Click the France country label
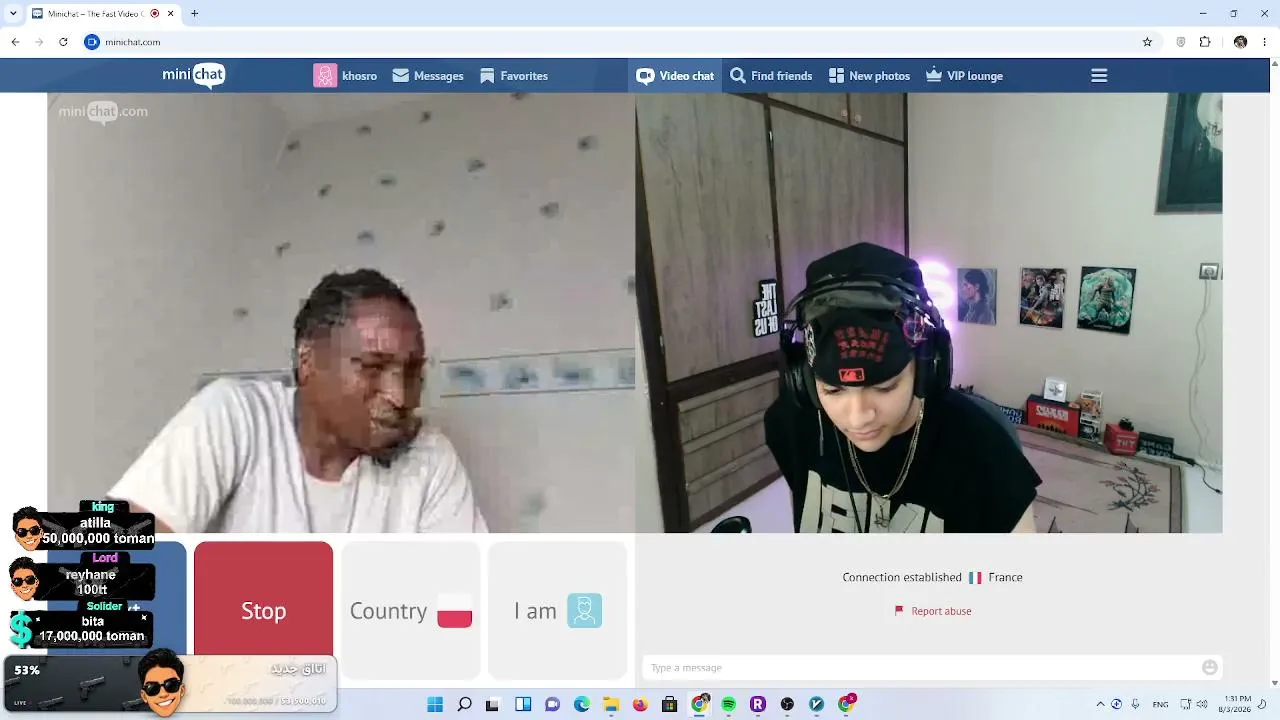This screenshot has width=1280, height=720. [x=1005, y=577]
